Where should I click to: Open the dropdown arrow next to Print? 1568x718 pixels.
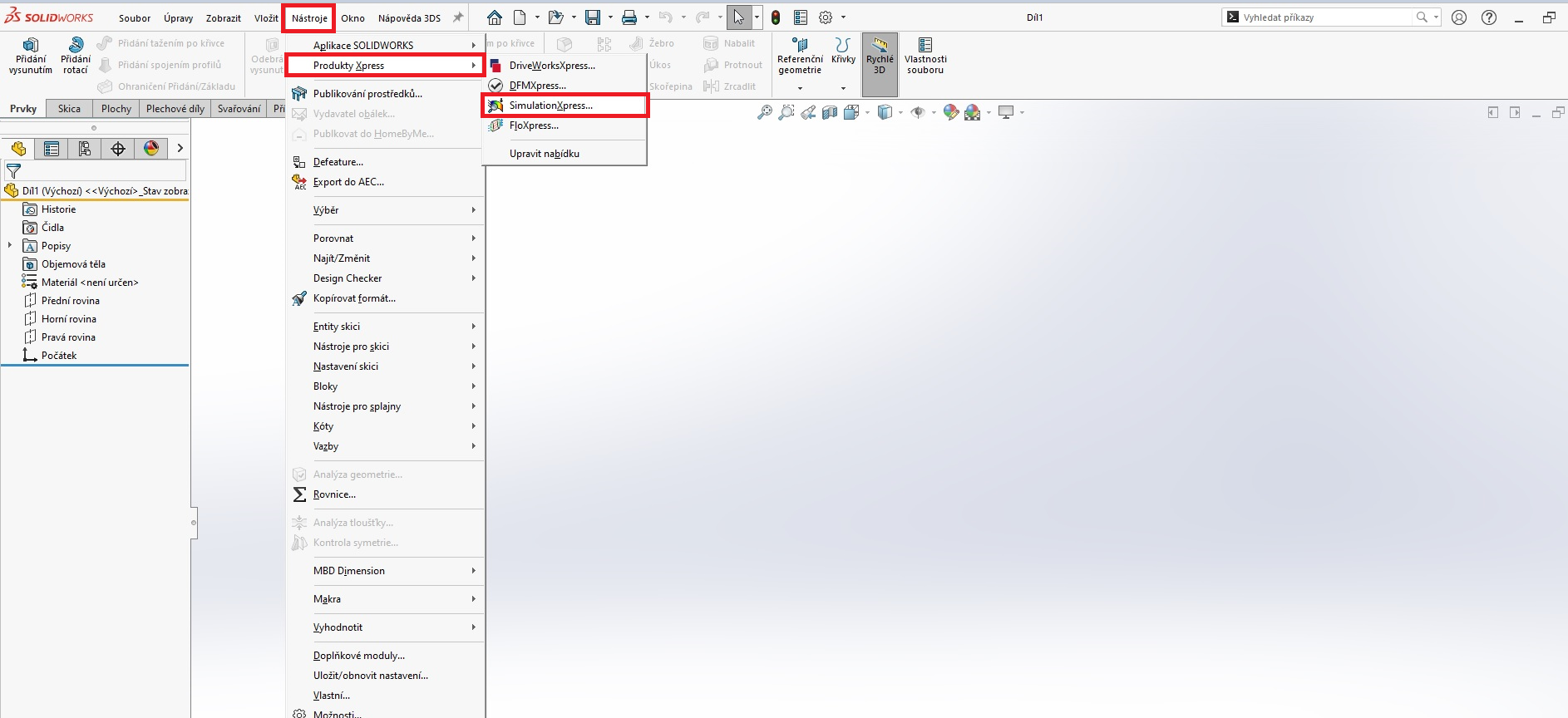647,17
